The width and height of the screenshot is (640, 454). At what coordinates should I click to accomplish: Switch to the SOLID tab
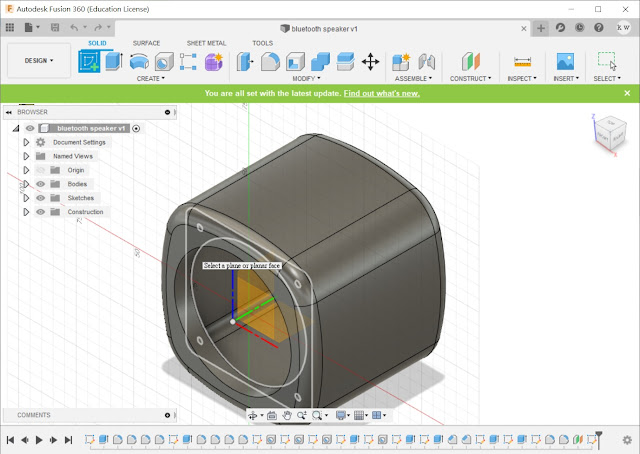coord(97,43)
